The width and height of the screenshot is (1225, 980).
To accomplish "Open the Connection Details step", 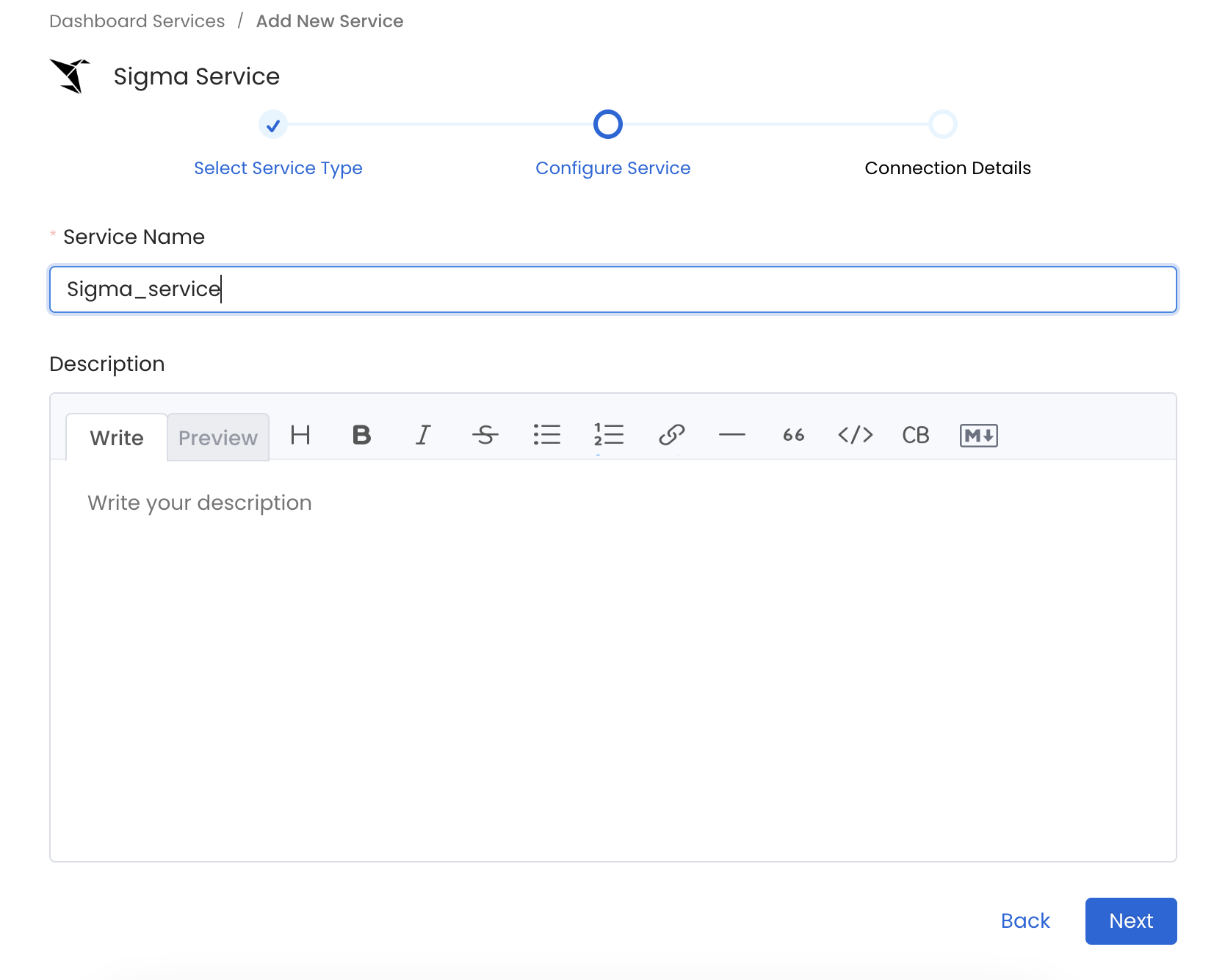I will pos(948,167).
